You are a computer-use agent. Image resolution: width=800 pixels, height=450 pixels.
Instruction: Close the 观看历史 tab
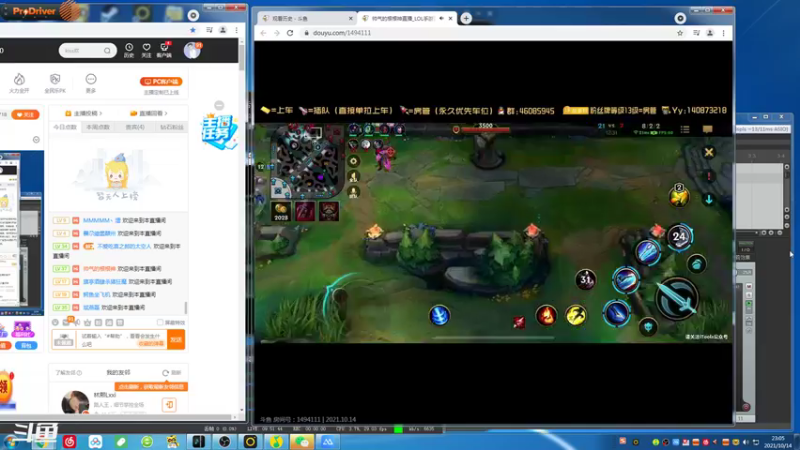[351, 18]
